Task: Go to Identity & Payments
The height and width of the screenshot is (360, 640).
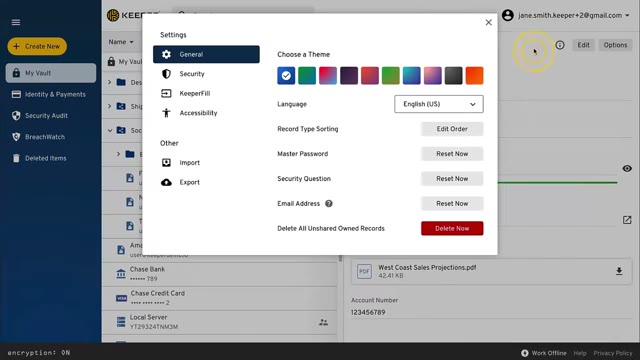Action: [51, 94]
